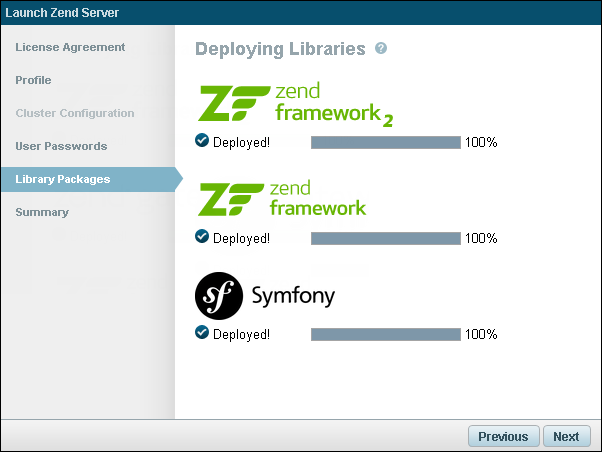Select the Library Packages step
This screenshot has width=602, height=452.
(62, 179)
